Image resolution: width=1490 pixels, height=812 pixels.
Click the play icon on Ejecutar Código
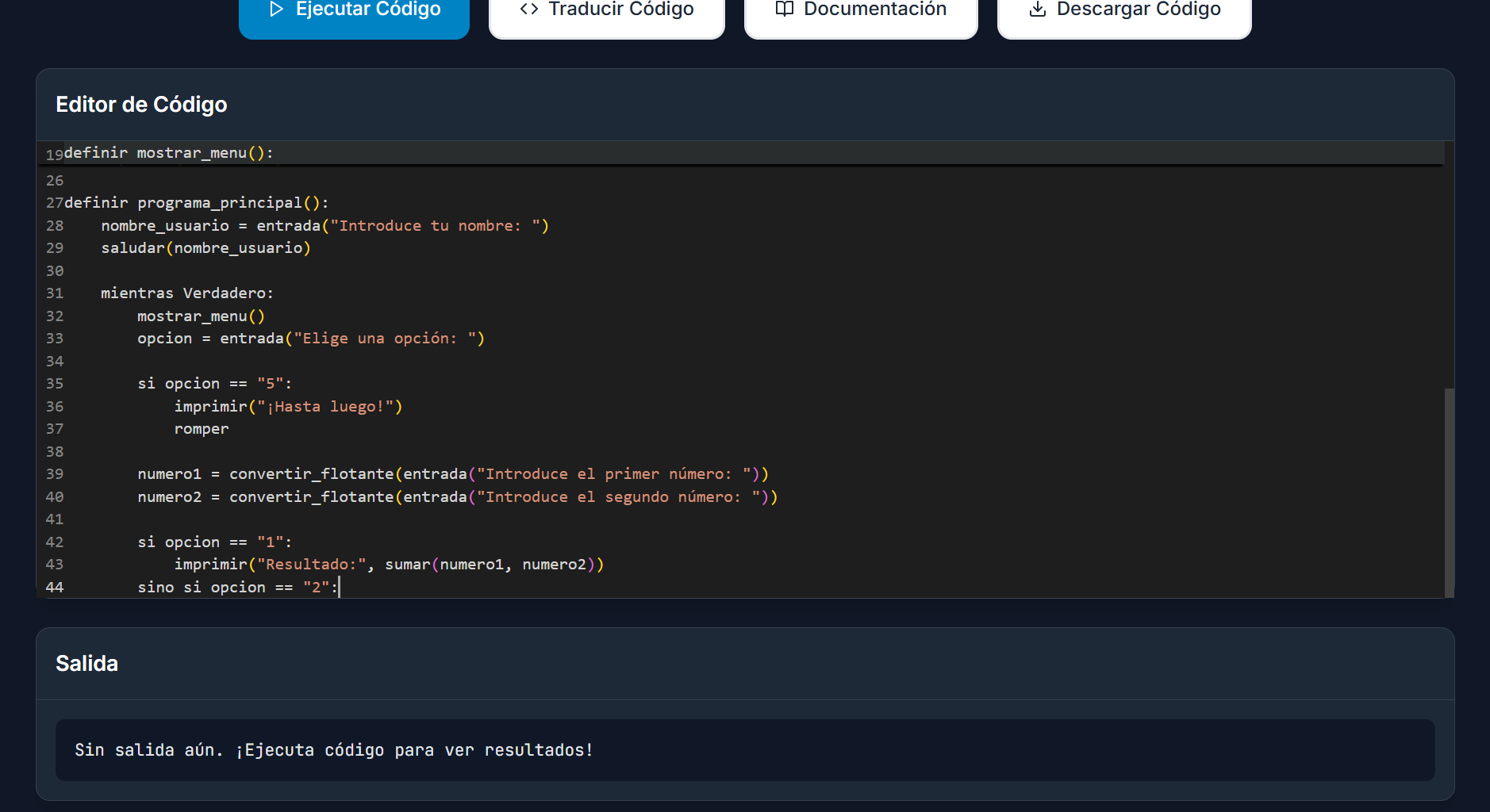click(276, 10)
